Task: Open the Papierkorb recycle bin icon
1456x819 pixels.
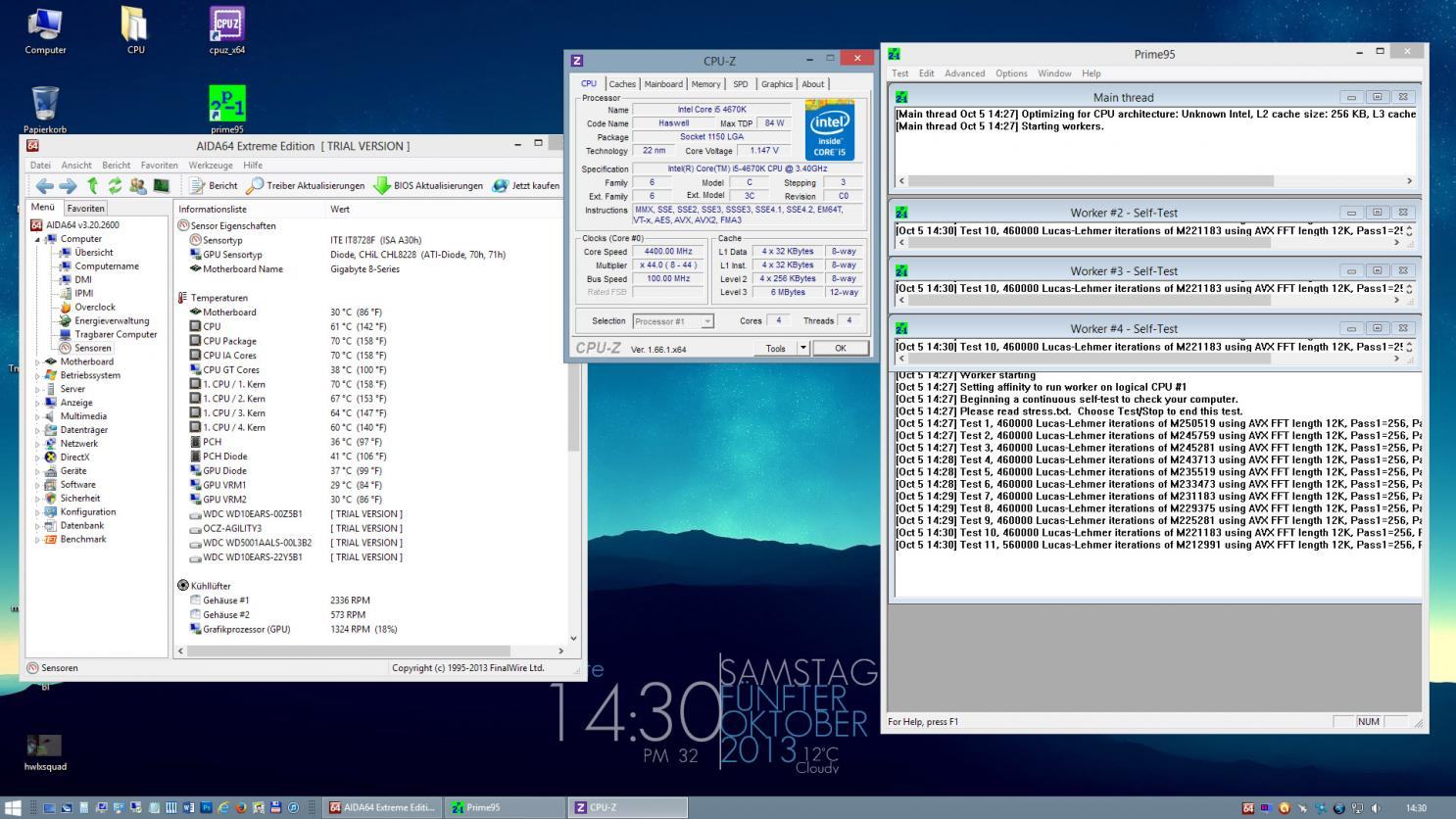Action: point(45,109)
